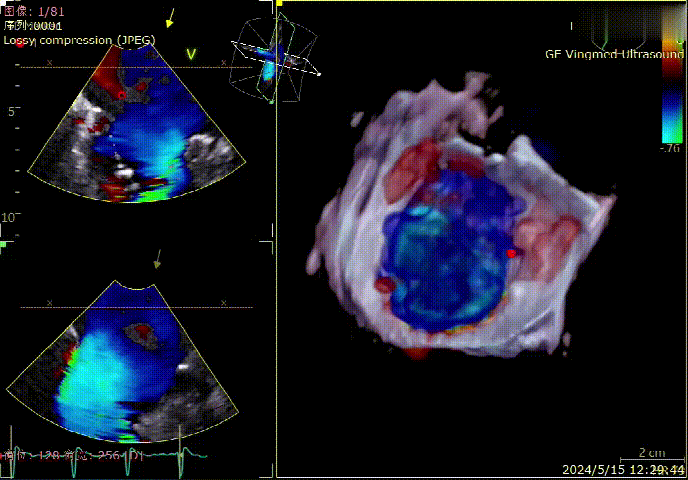The height and width of the screenshot is (480, 688).
Task: Click the yellow arrow above top sector
Action: point(170,18)
